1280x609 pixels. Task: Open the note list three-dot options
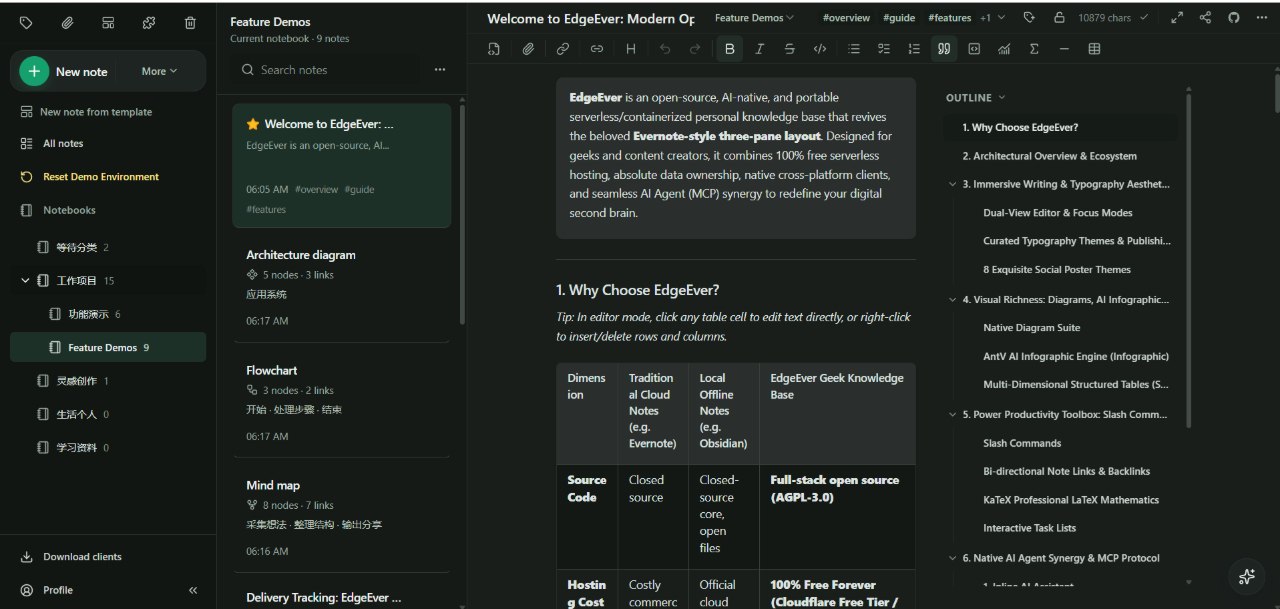(x=440, y=70)
